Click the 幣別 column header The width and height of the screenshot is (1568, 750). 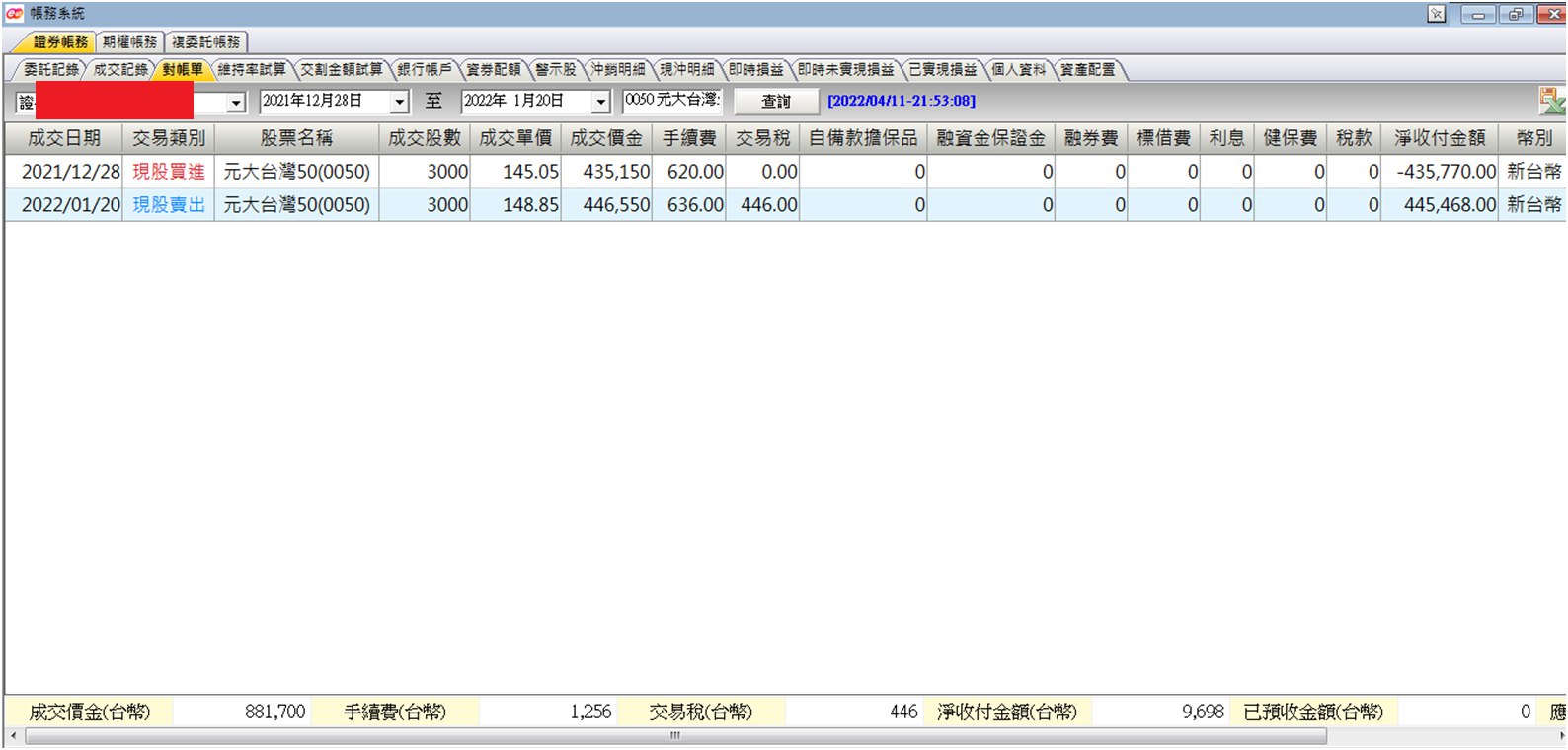1534,138
